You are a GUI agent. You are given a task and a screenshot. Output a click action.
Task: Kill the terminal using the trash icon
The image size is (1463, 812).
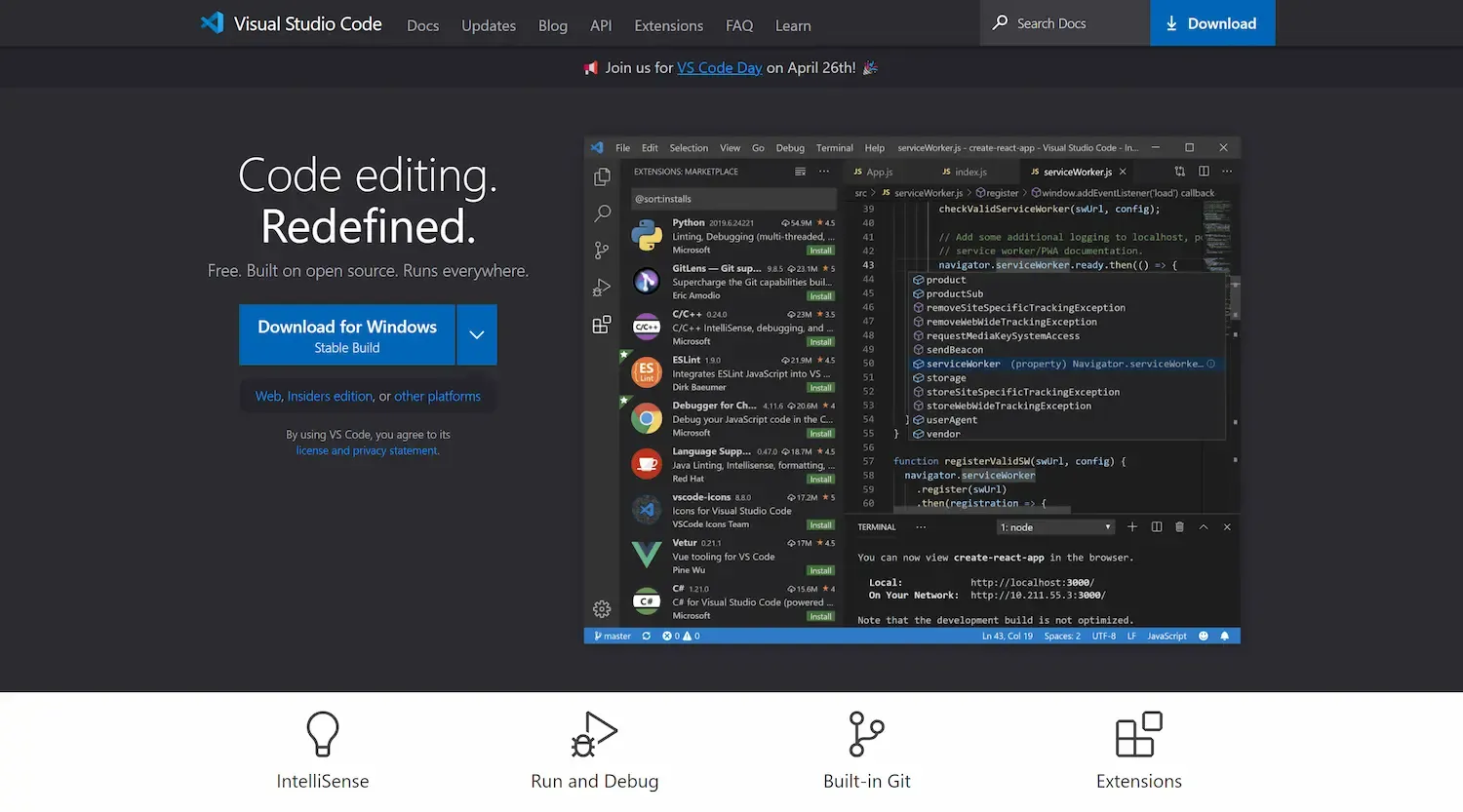click(x=1178, y=526)
